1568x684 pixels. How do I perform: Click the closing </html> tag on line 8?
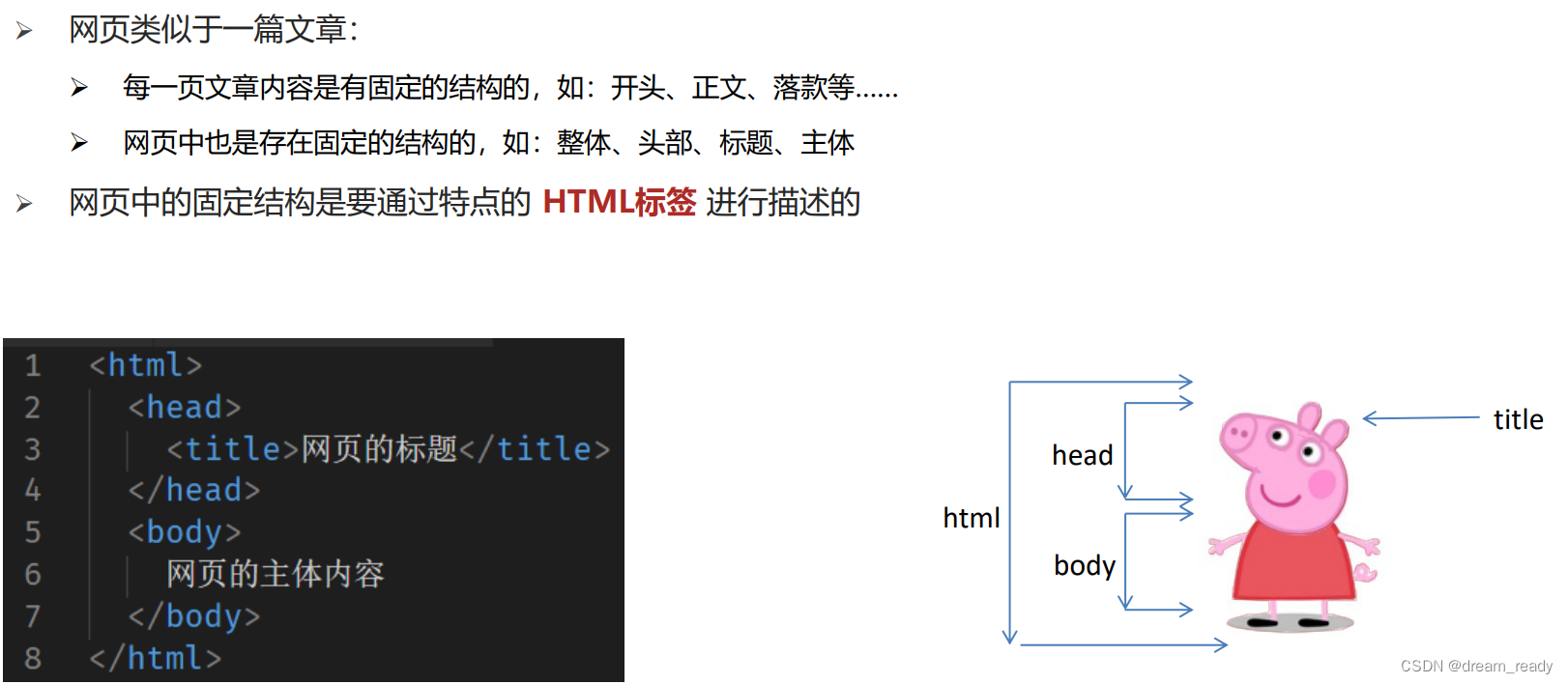tap(156, 658)
